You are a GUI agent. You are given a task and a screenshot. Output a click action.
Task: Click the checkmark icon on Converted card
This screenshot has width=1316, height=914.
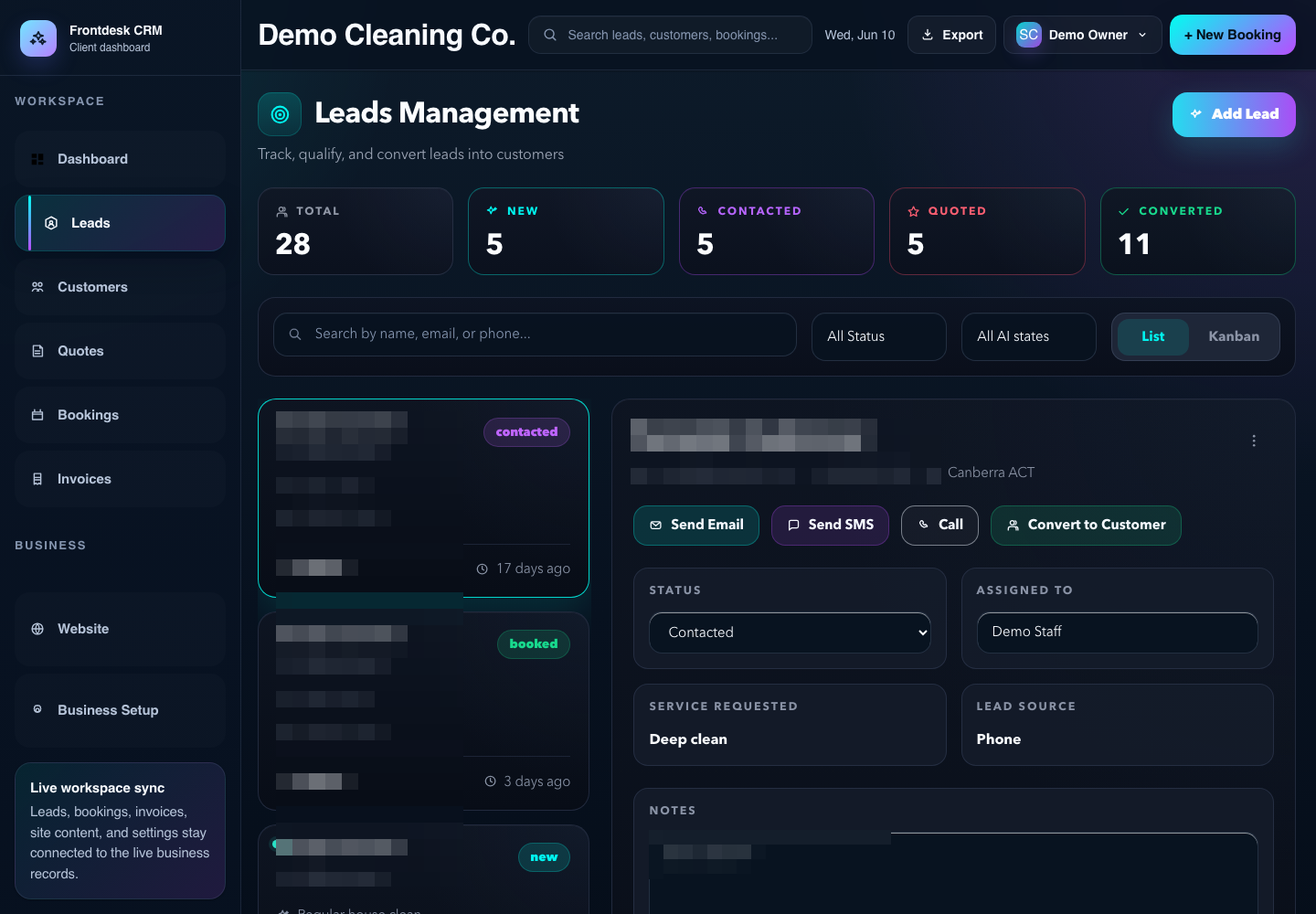1124,211
